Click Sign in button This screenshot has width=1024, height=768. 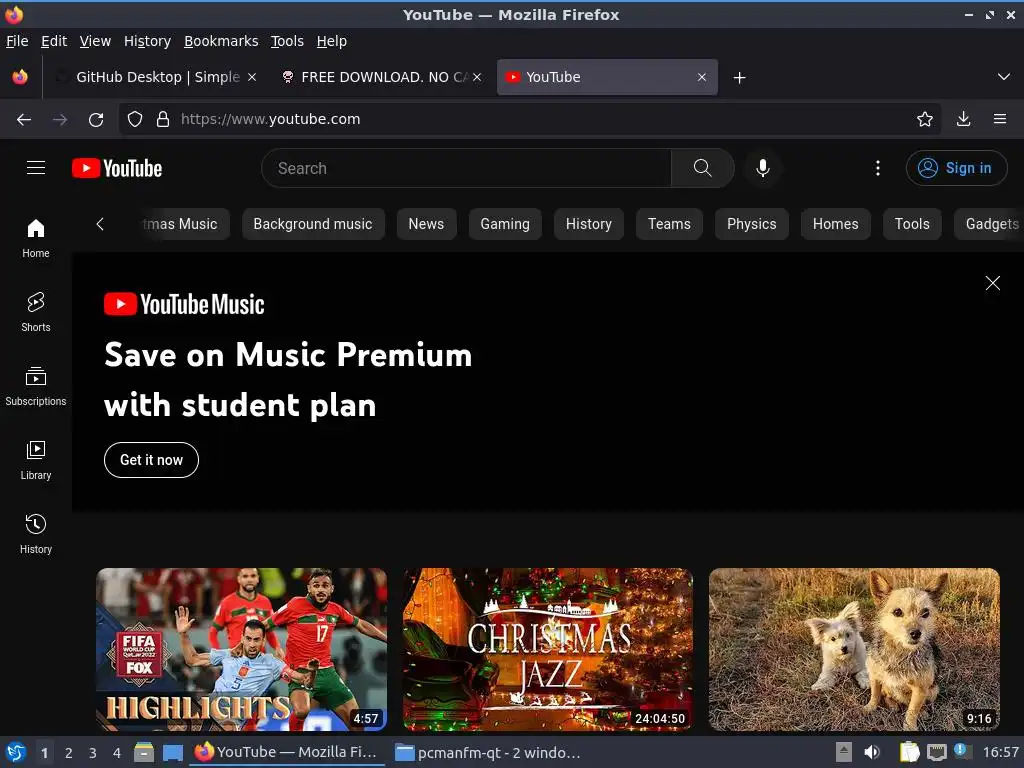[x=956, y=168]
